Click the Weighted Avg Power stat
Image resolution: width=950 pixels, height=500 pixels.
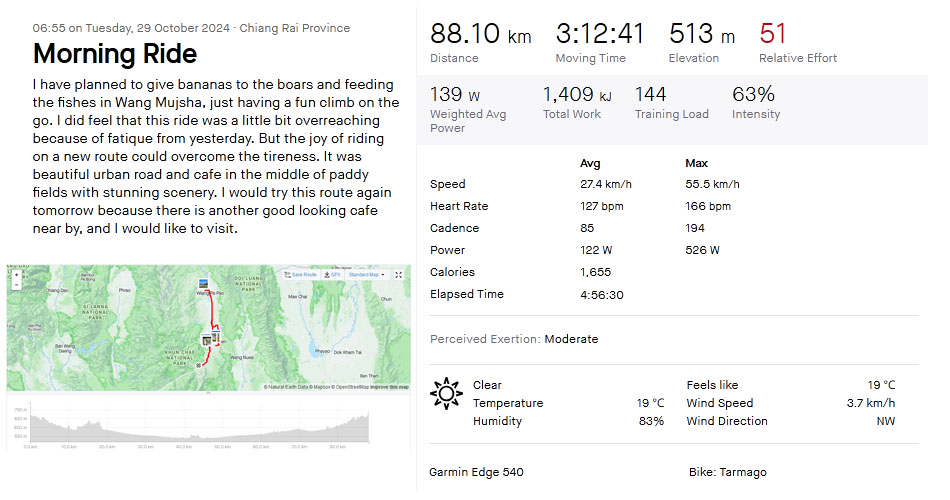468,109
